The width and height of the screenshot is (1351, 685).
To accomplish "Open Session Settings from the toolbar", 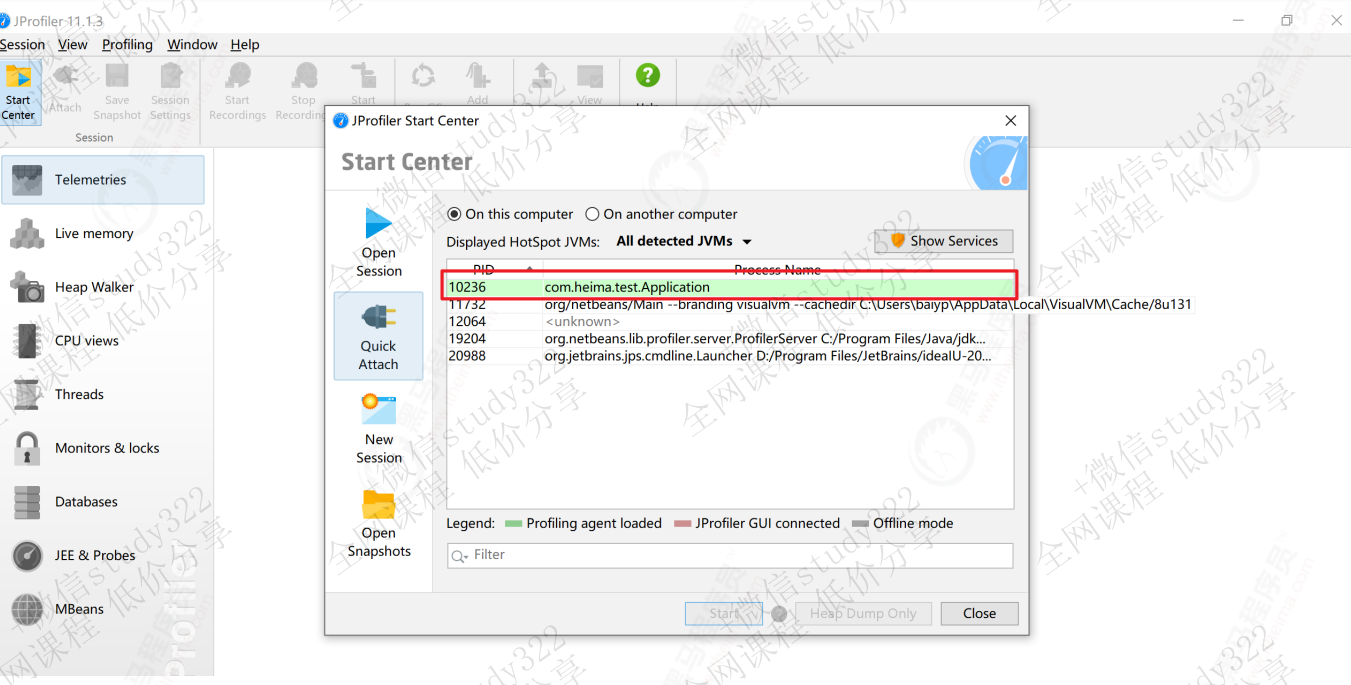I will tap(170, 92).
